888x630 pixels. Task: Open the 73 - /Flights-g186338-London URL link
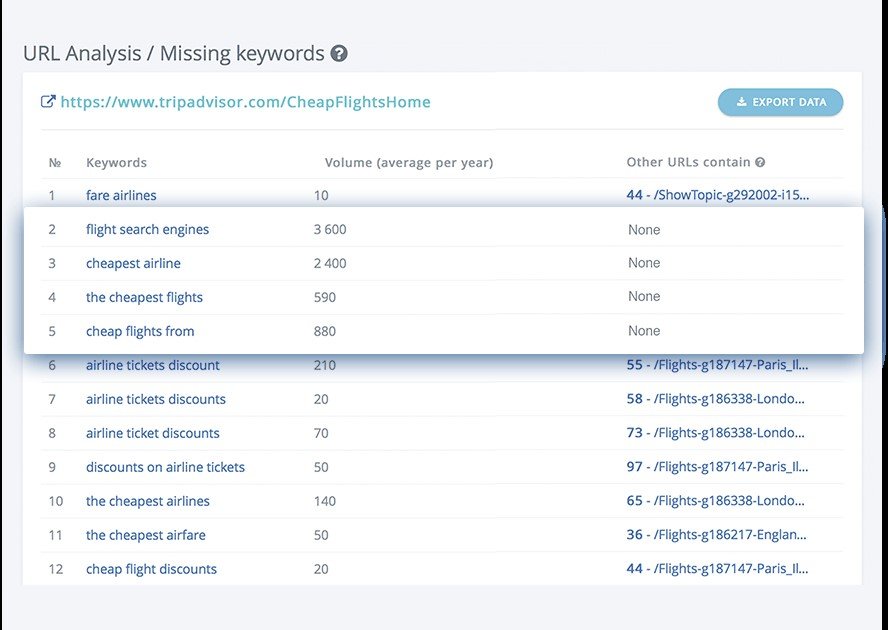pos(715,433)
